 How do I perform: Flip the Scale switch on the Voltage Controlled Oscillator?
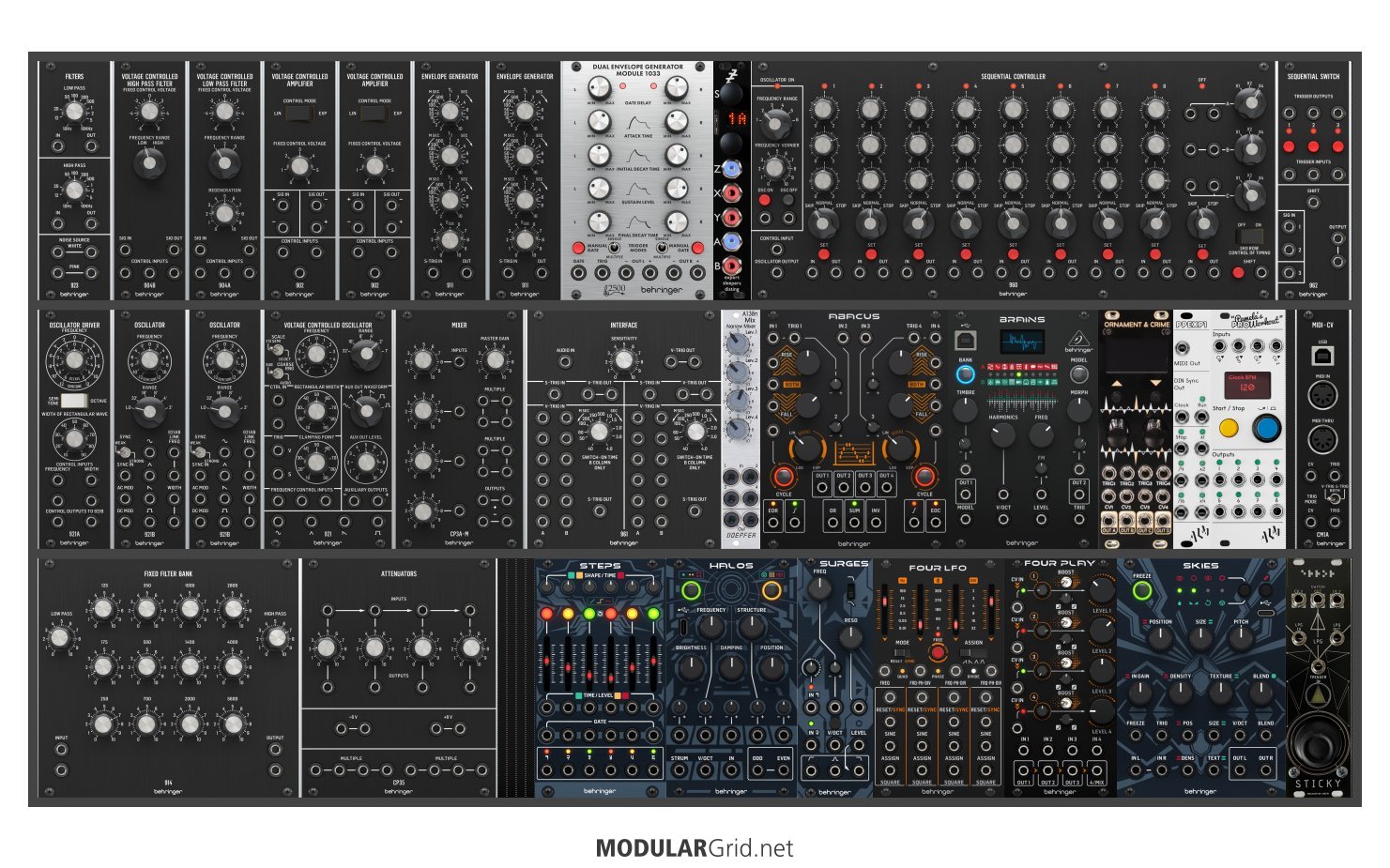(x=277, y=349)
